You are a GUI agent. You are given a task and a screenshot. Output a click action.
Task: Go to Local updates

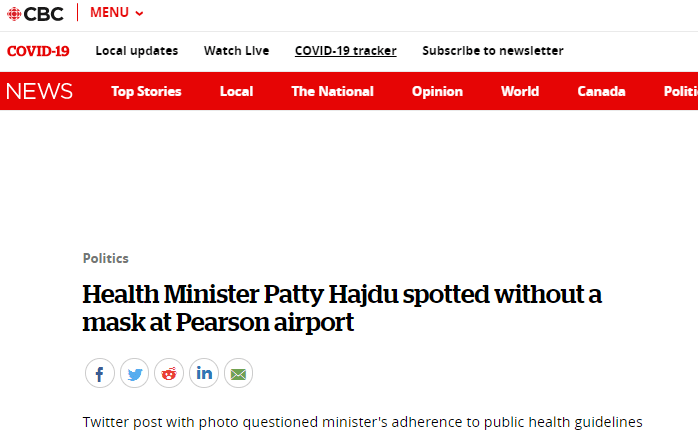pos(137,51)
